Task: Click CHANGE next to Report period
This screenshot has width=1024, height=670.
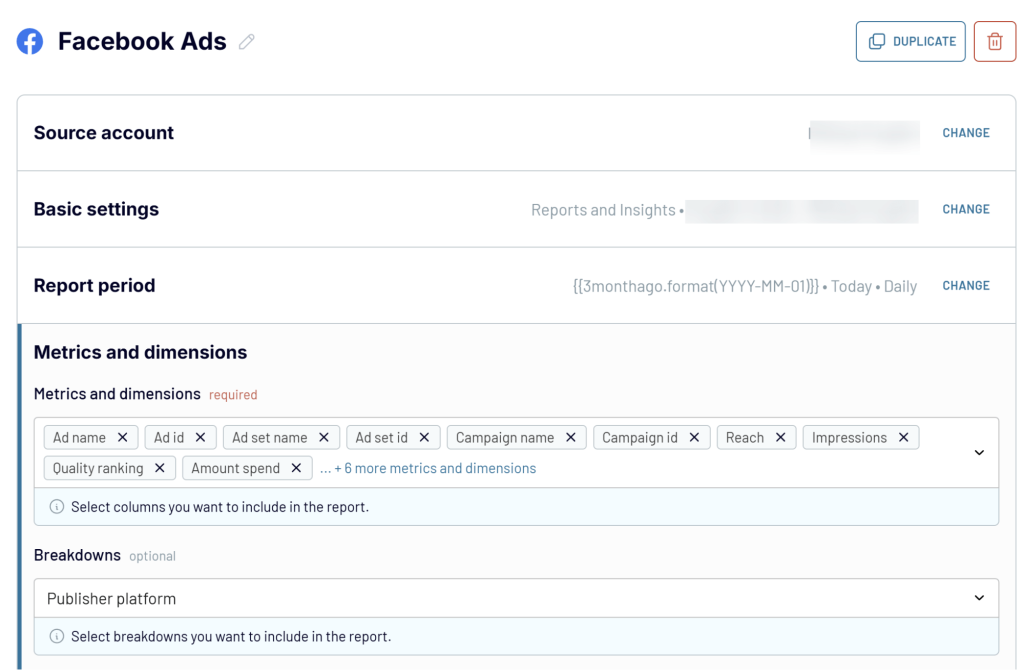Action: coord(965,285)
